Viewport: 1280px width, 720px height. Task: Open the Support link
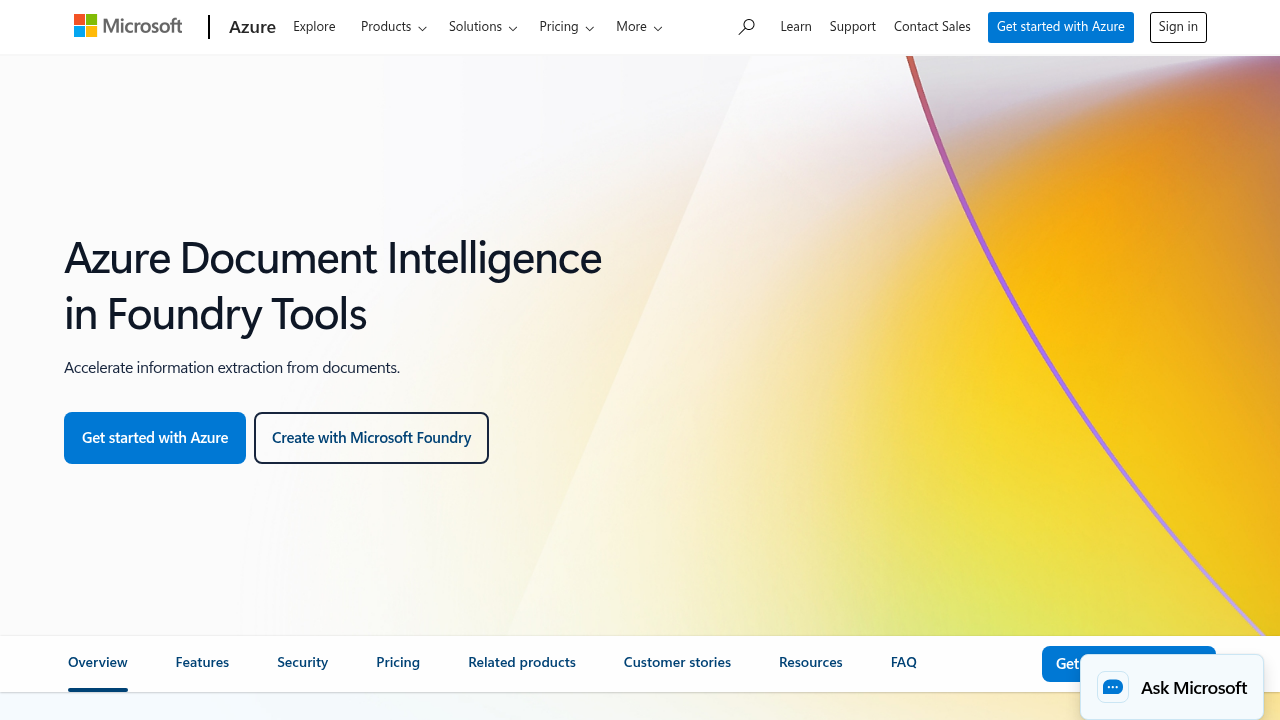coord(852,27)
